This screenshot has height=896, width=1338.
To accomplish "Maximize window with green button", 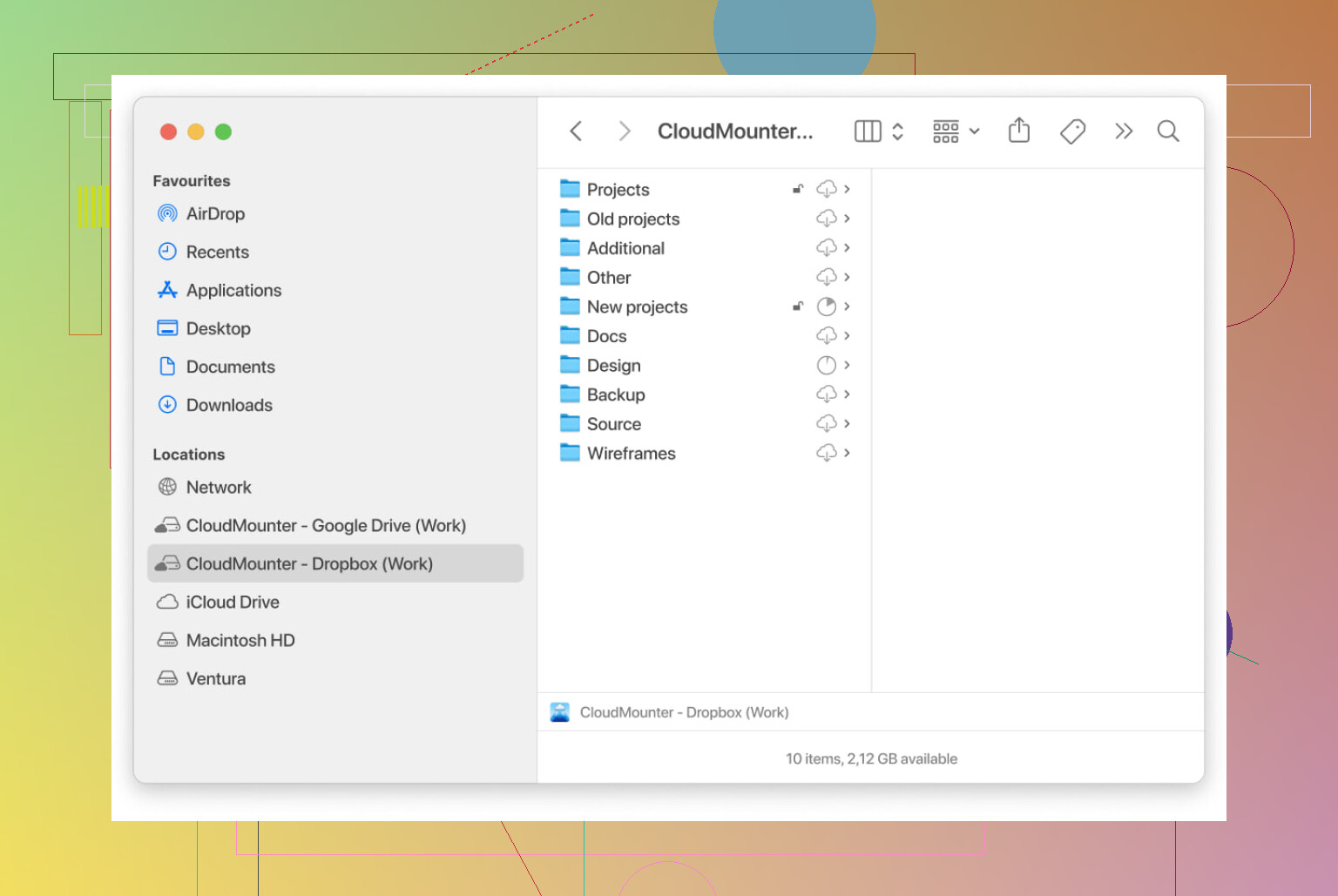I will coord(223,131).
